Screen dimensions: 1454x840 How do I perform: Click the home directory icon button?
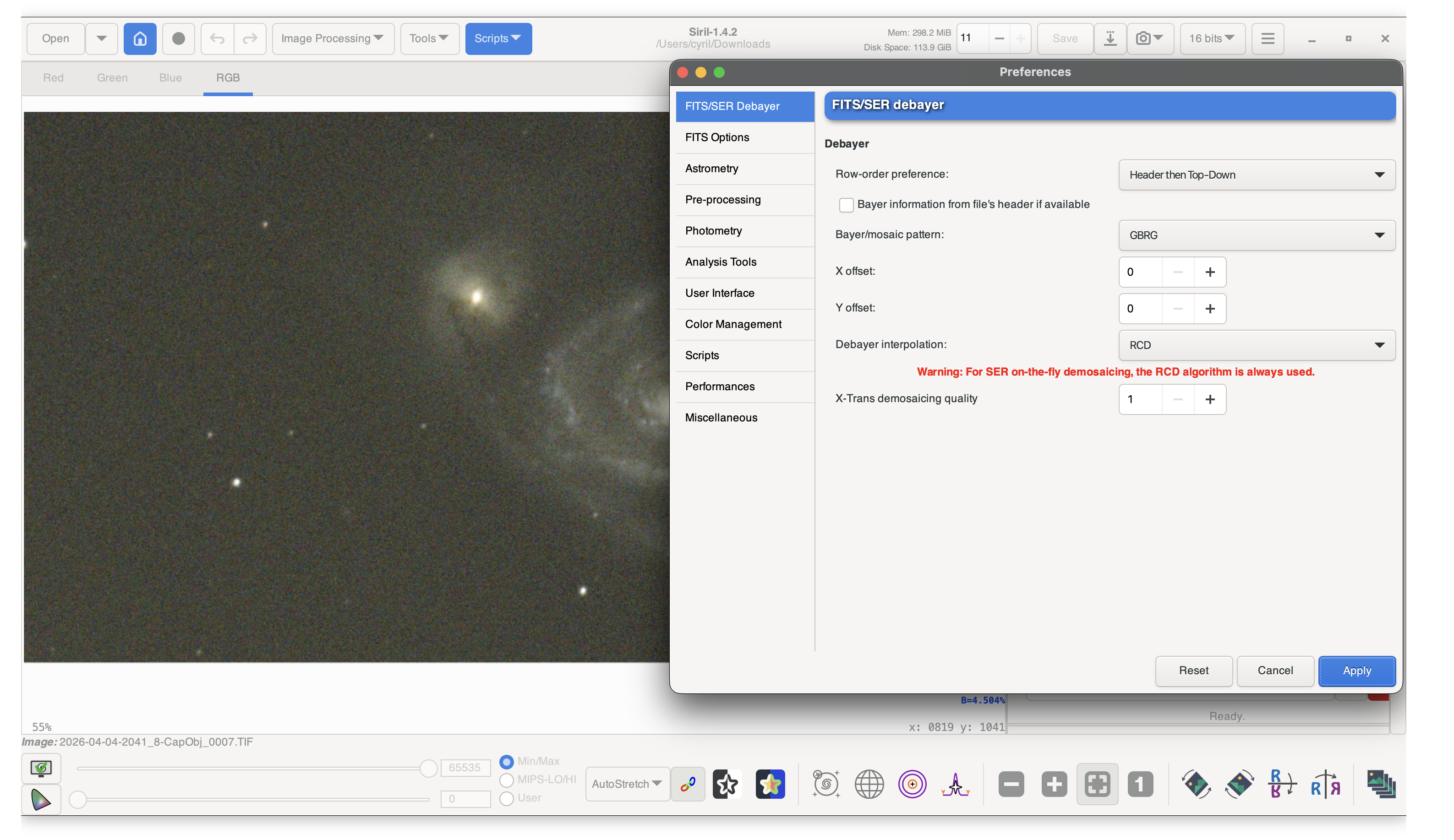pos(140,38)
